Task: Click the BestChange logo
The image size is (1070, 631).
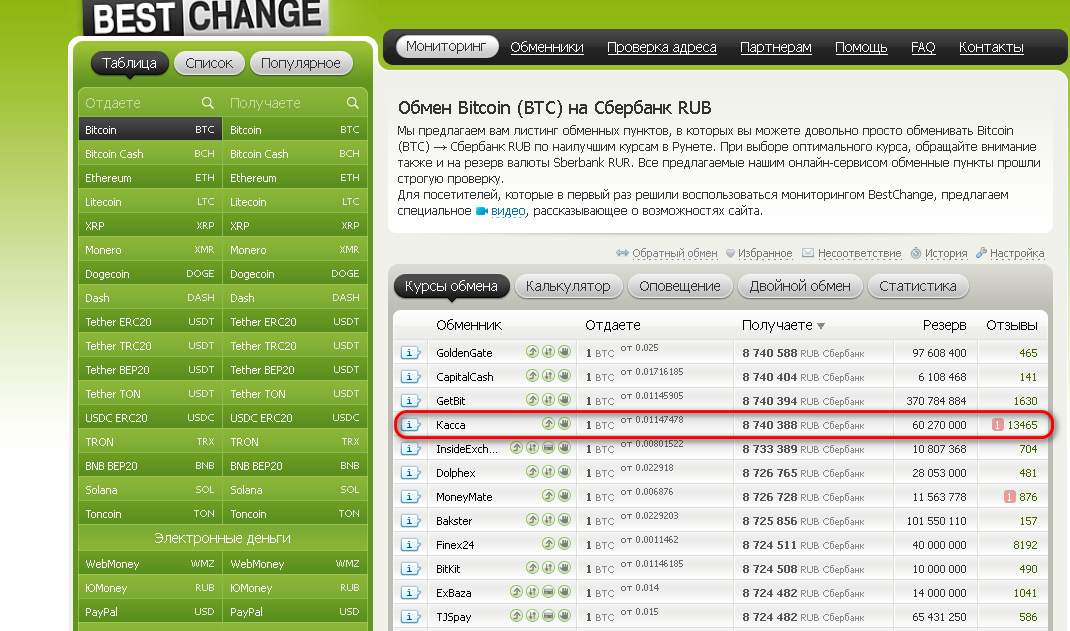Action: click(x=206, y=17)
